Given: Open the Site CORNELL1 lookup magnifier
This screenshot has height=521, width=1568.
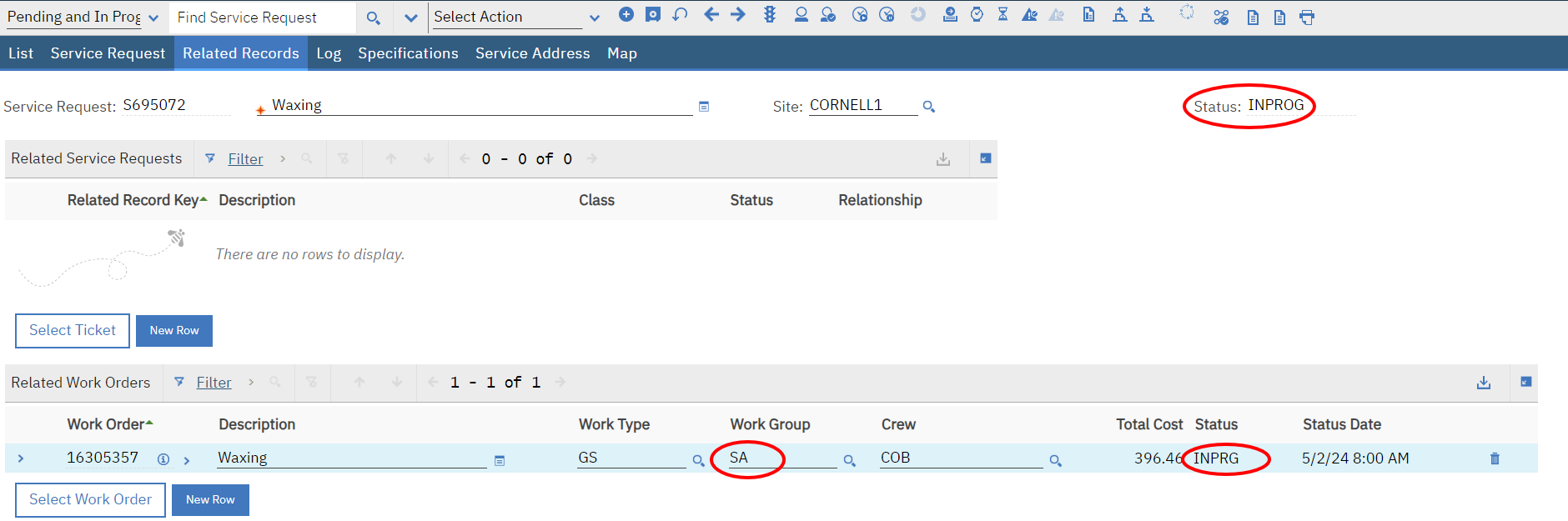Looking at the screenshot, I should coord(929,107).
